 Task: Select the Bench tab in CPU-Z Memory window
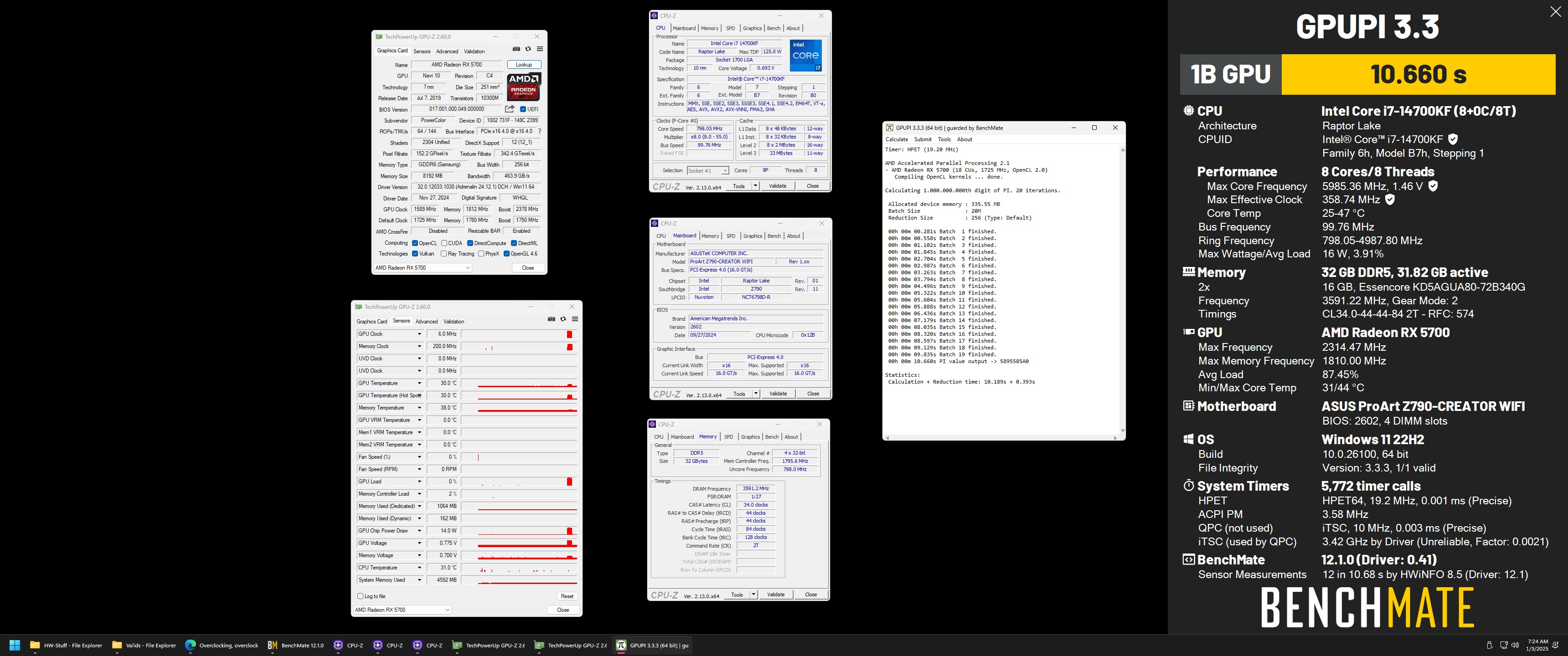(x=772, y=437)
